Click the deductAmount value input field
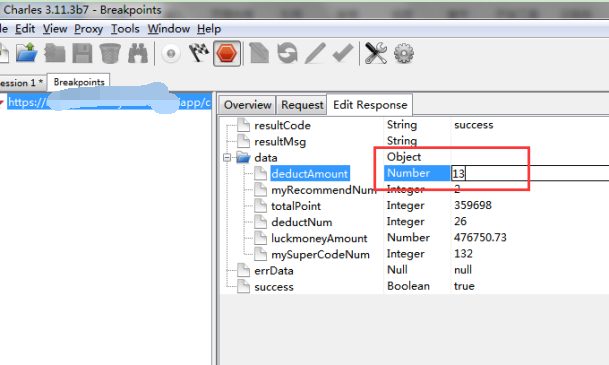The width and height of the screenshot is (609, 365). (530, 173)
